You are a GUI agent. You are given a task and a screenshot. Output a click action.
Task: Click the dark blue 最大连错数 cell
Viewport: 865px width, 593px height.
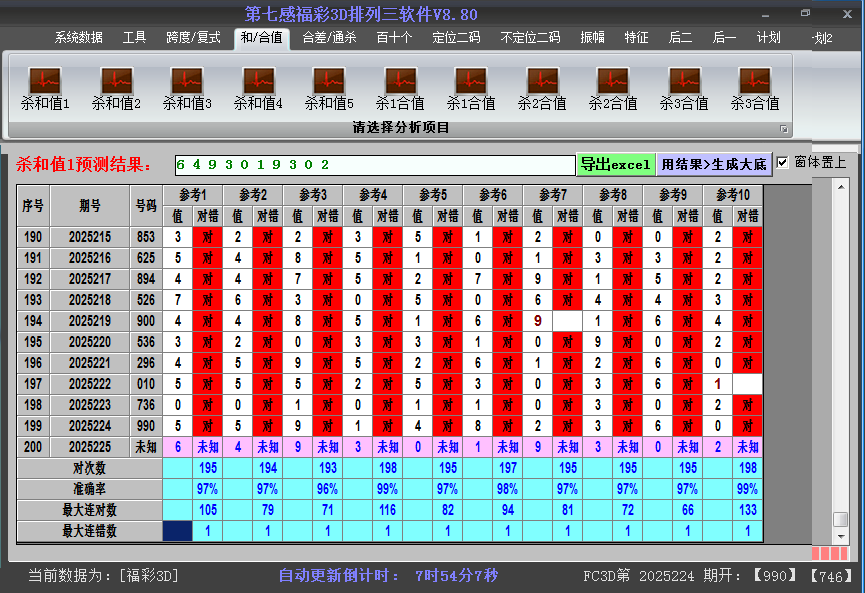[177, 531]
